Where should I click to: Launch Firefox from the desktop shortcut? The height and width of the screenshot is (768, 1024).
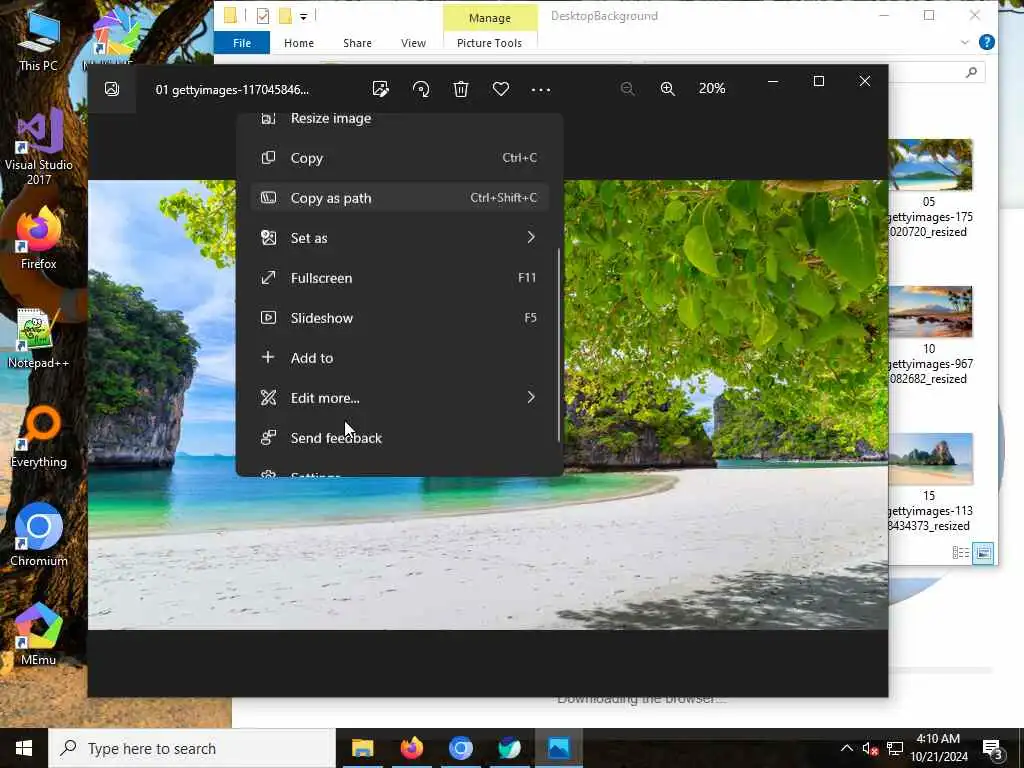(x=39, y=238)
